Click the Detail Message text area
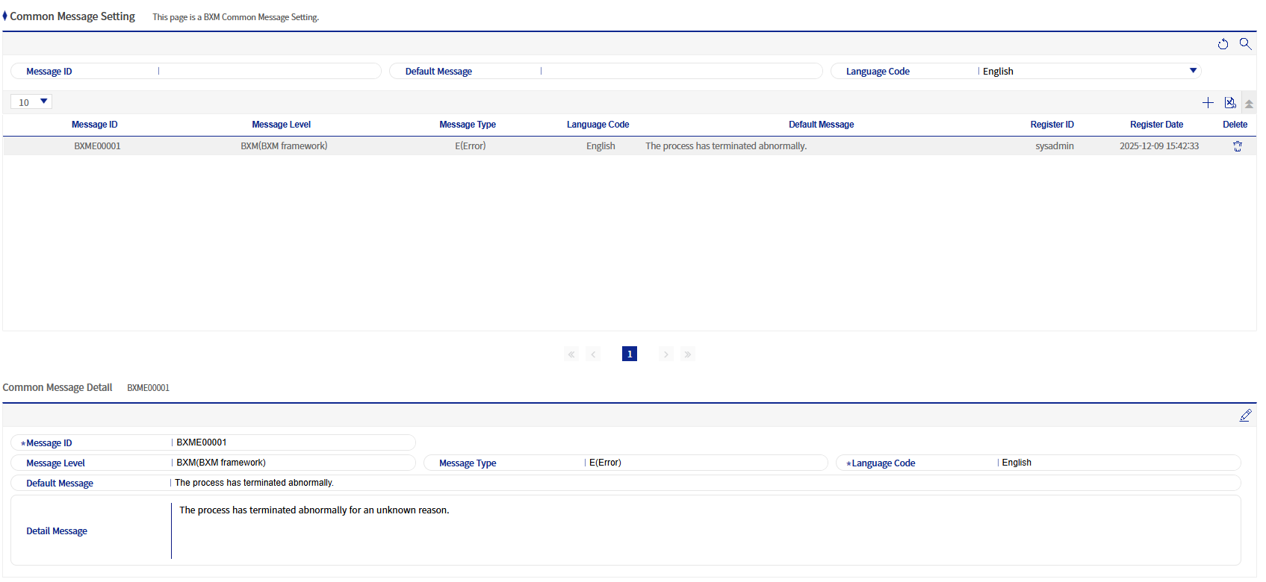The image size is (1266, 582). click(x=700, y=530)
